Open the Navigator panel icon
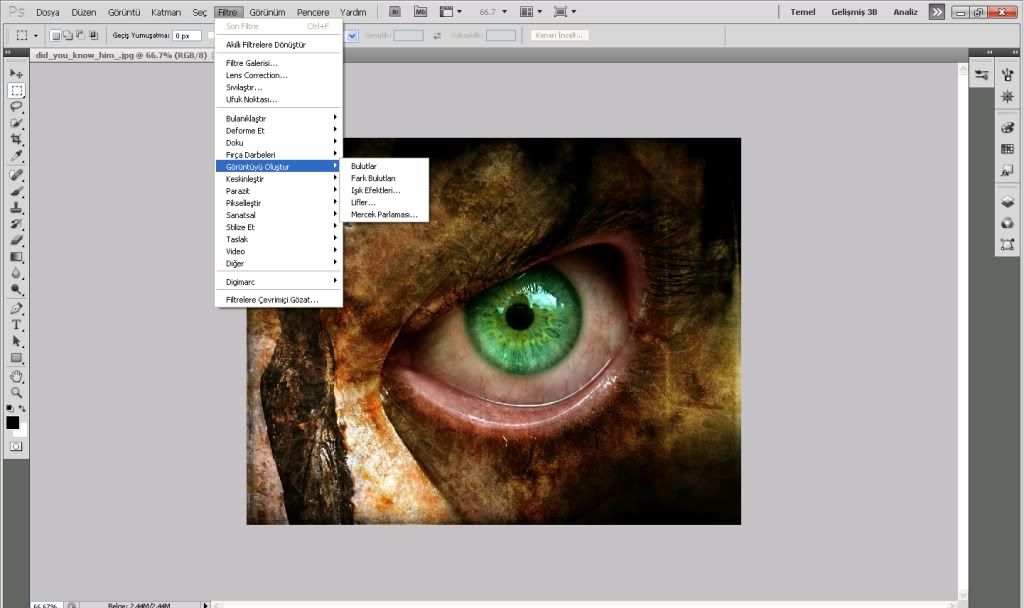Screen dimensions: 1024x608 (1008, 97)
